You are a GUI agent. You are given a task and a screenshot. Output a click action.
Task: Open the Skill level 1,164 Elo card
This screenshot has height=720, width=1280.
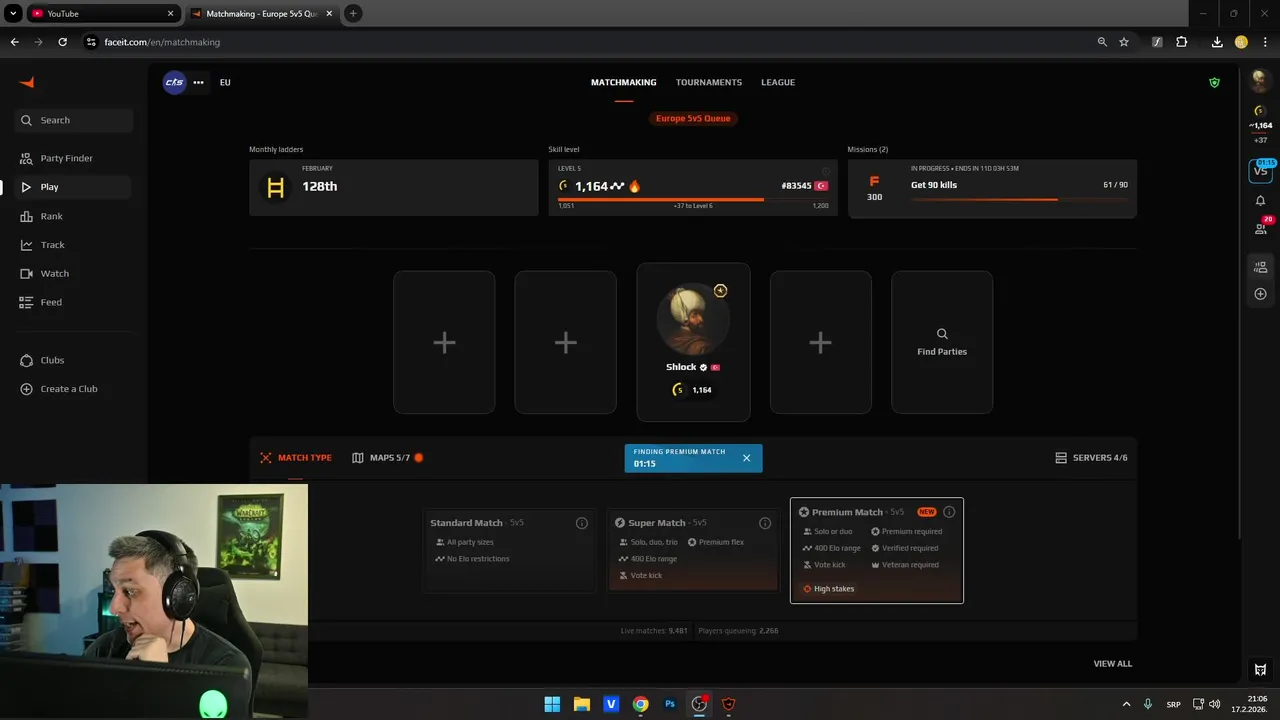point(693,187)
